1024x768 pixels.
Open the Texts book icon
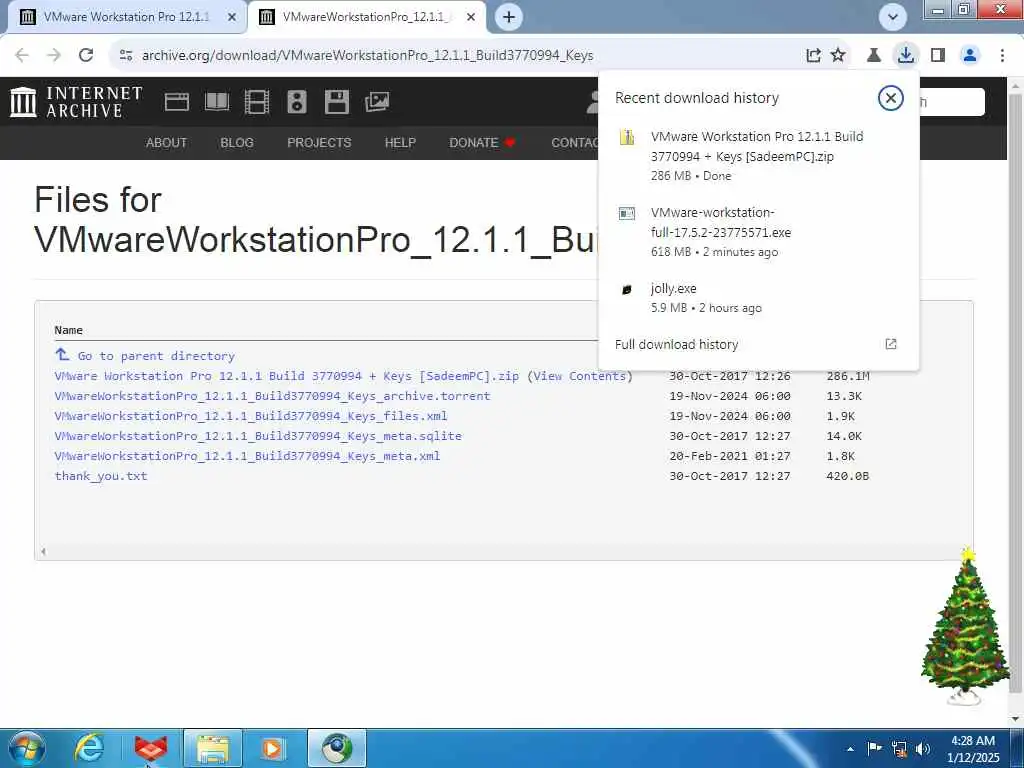(x=217, y=102)
